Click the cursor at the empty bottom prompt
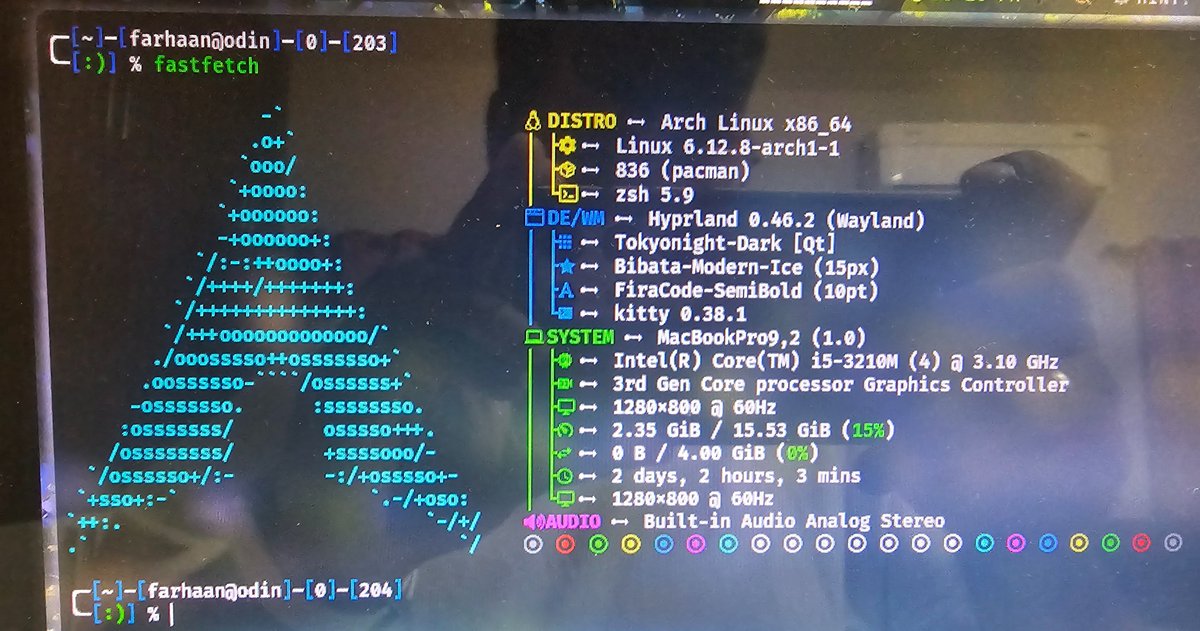Screen dimensions: 1200x631 [x=171, y=613]
